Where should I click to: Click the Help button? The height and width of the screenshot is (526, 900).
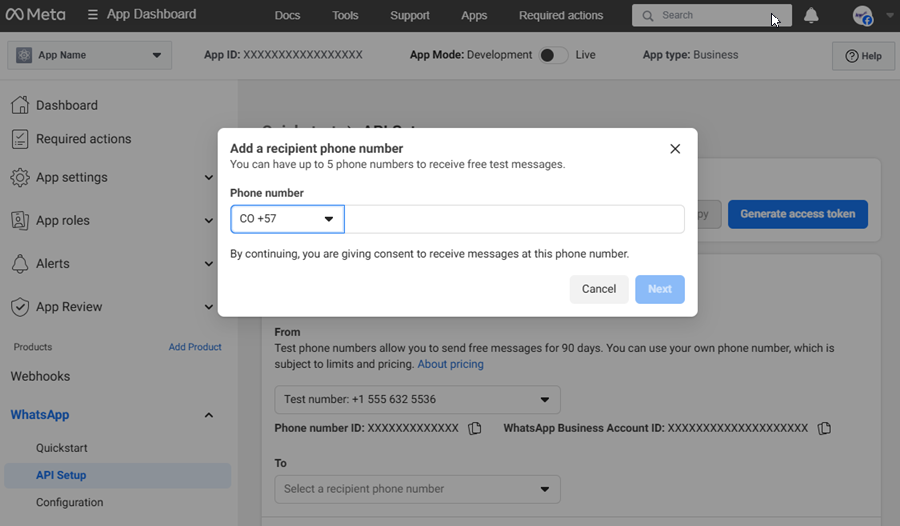[863, 56]
